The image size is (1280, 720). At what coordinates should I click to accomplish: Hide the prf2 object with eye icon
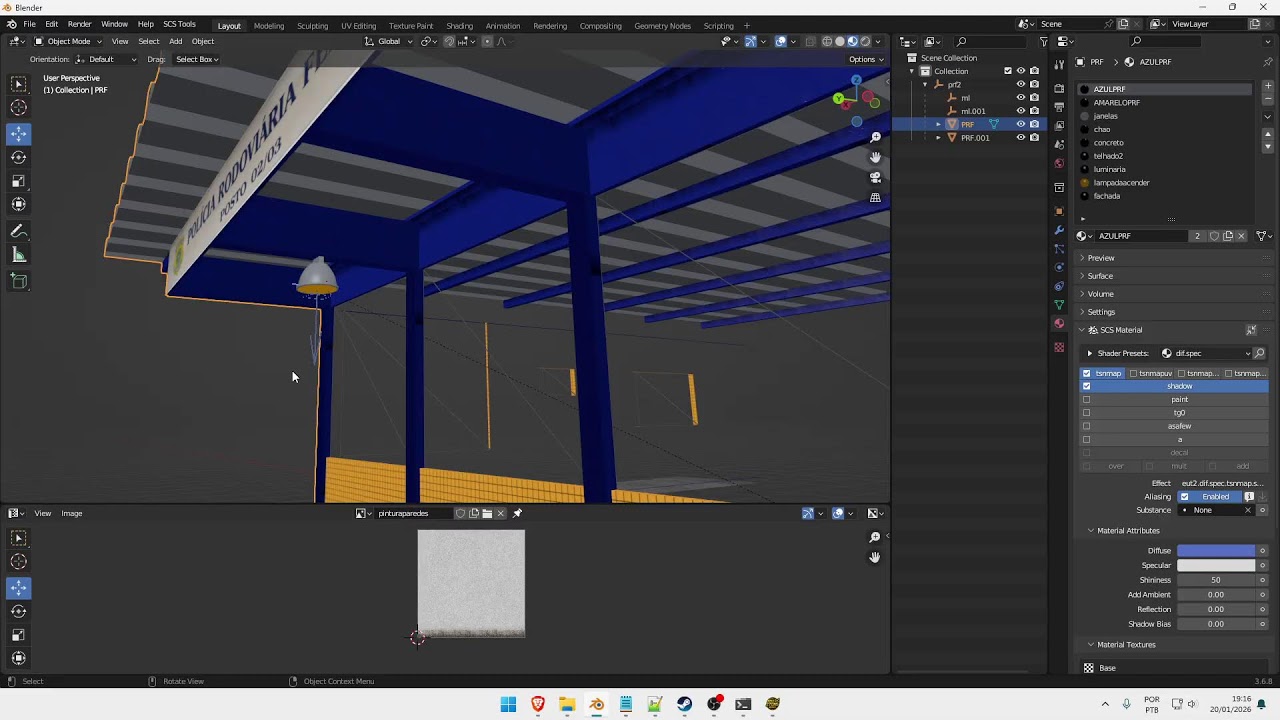click(1021, 85)
